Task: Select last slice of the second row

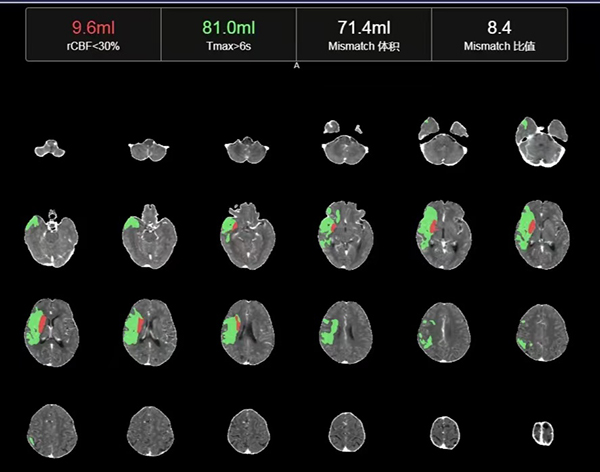Action: [x=539, y=234]
